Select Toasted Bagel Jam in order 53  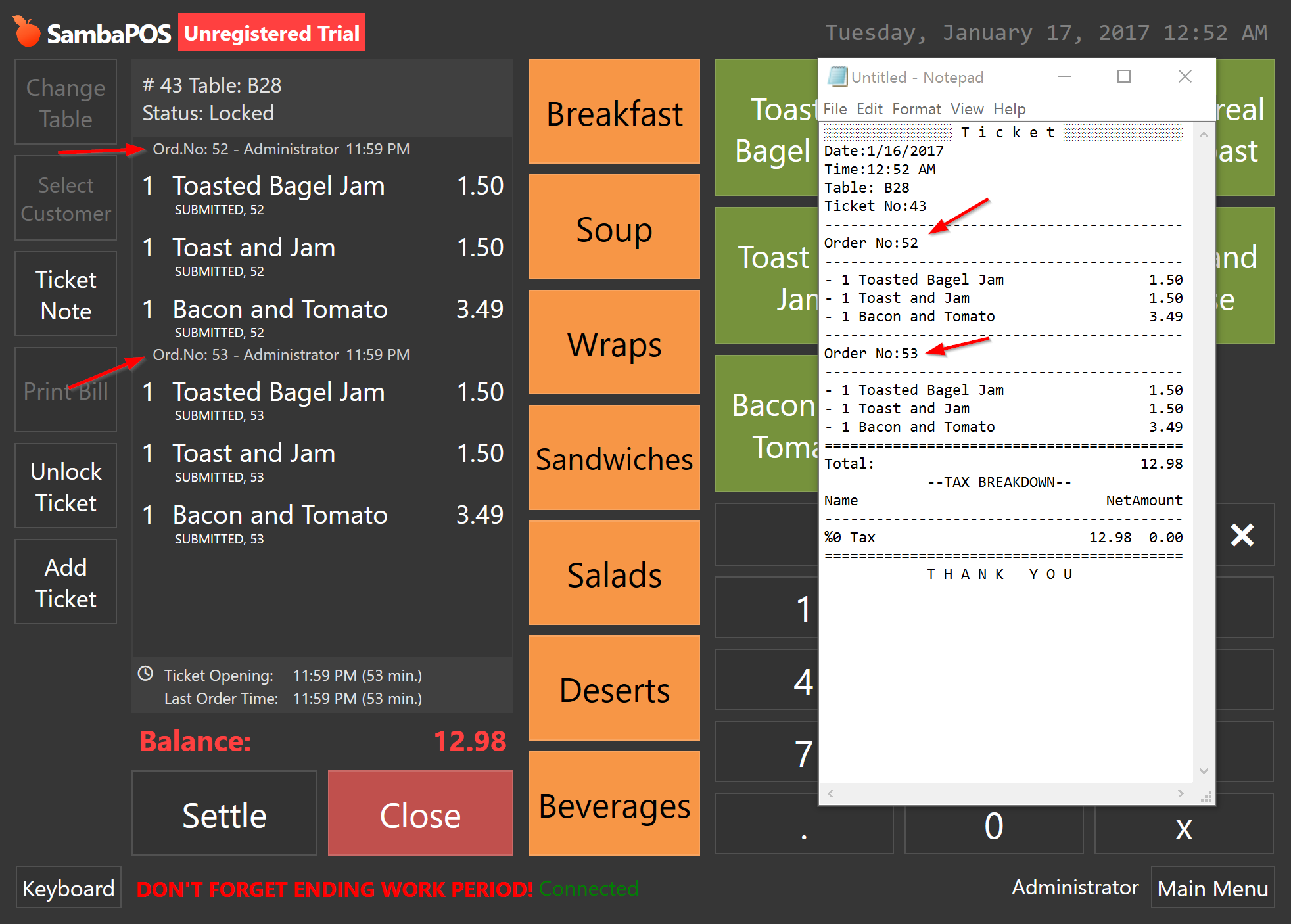click(x=322, y=400)
